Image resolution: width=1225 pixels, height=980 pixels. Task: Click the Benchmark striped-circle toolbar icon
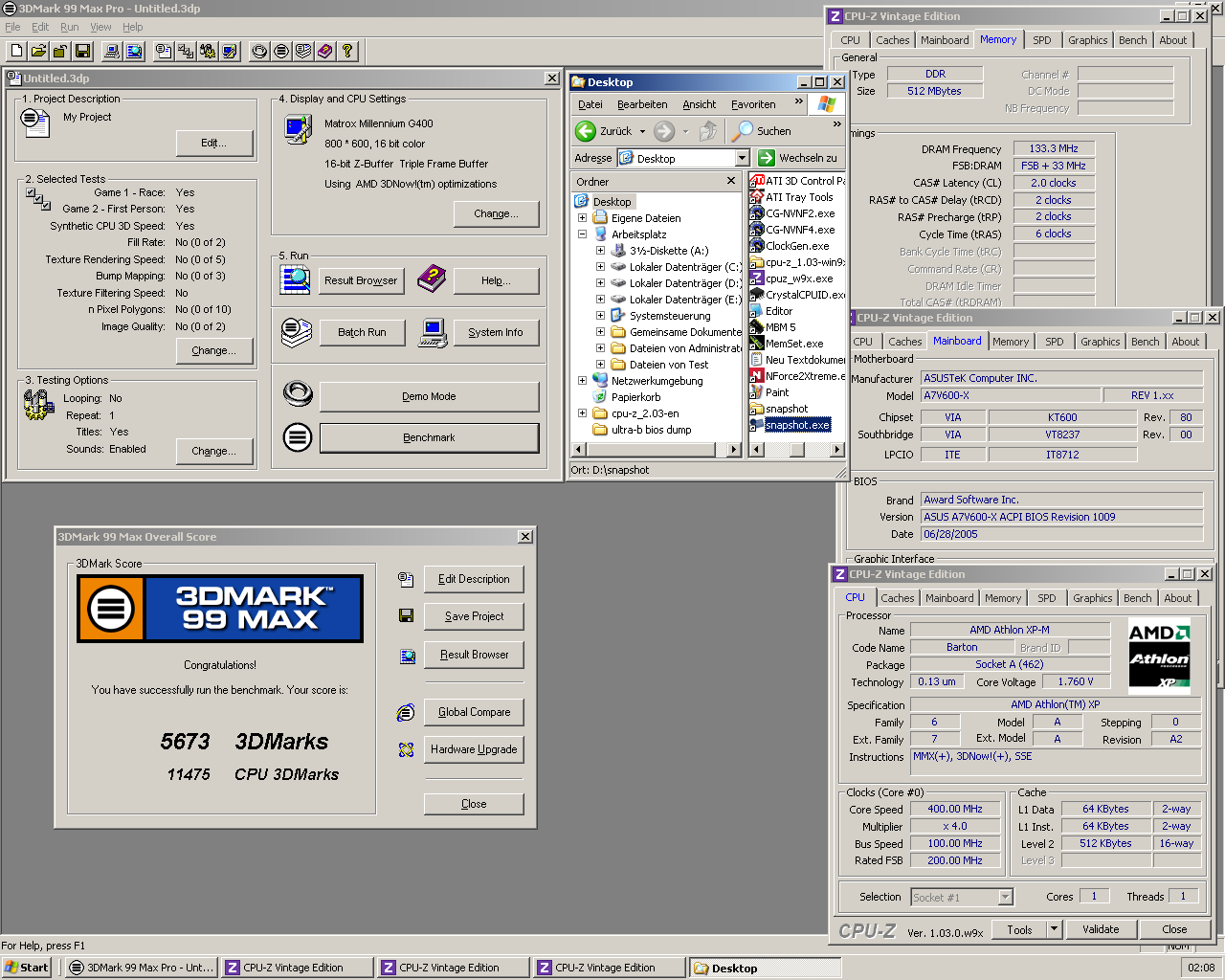click(x=281, y=51)
